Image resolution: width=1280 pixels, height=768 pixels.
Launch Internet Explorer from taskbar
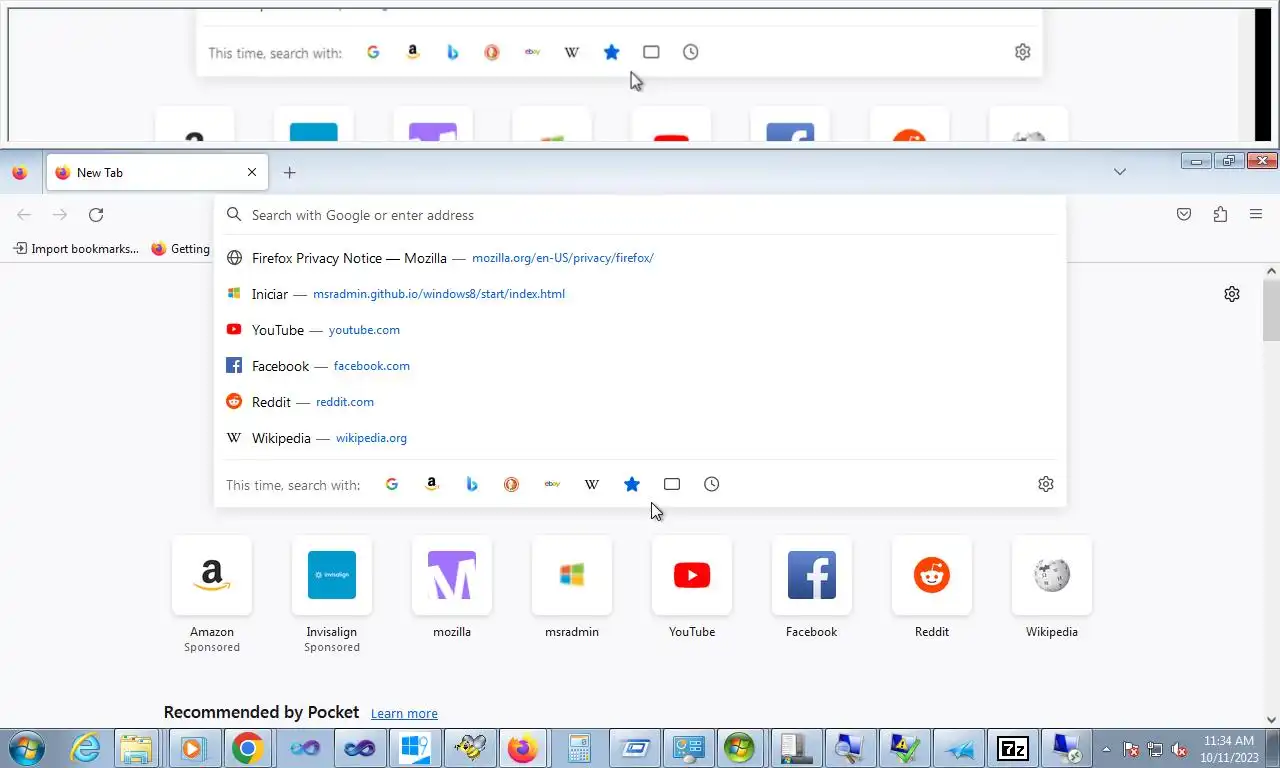pos(85,748)
